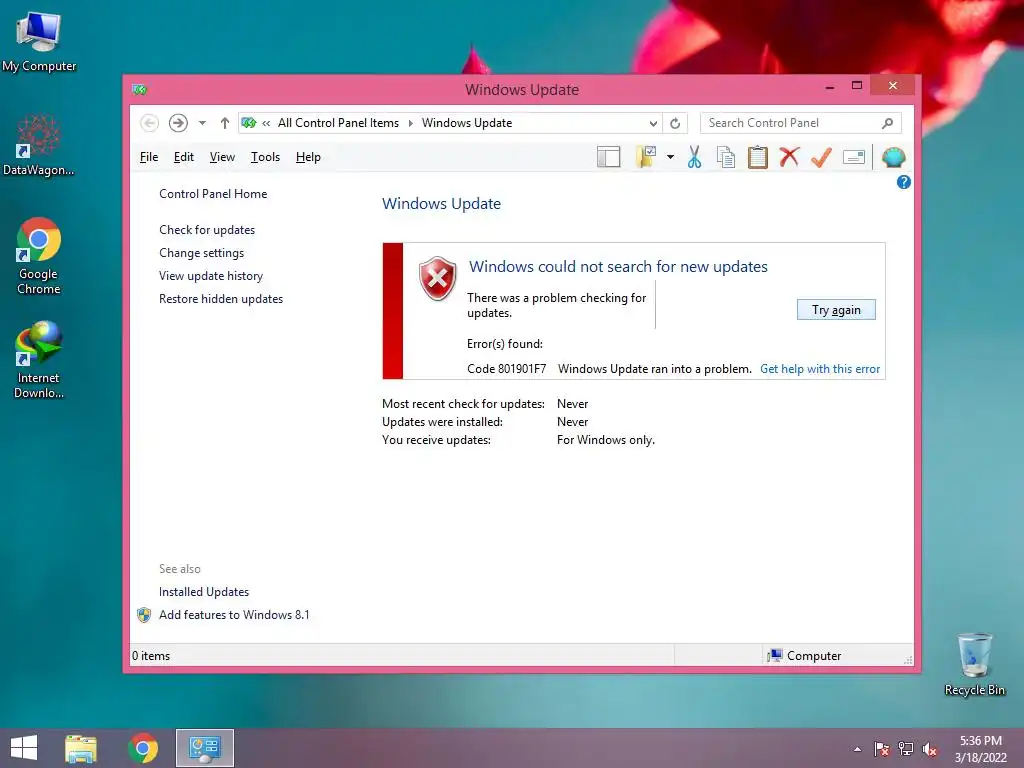Viewport: 1024px width, 768px height.
Task: Expand the folder options dropdown arrow
Action: click(x=671, y=157)
